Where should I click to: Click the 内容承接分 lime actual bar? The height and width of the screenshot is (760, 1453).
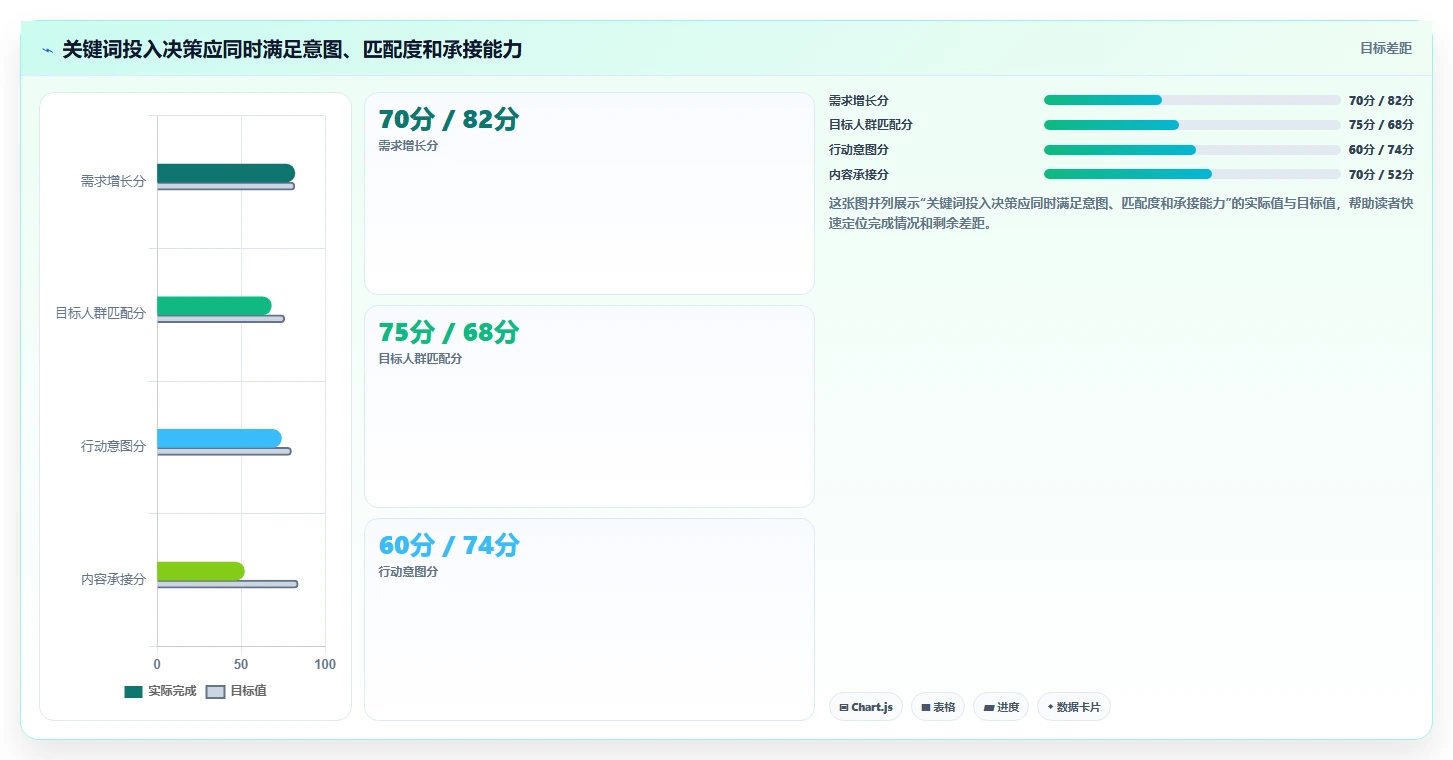(201, 571)
